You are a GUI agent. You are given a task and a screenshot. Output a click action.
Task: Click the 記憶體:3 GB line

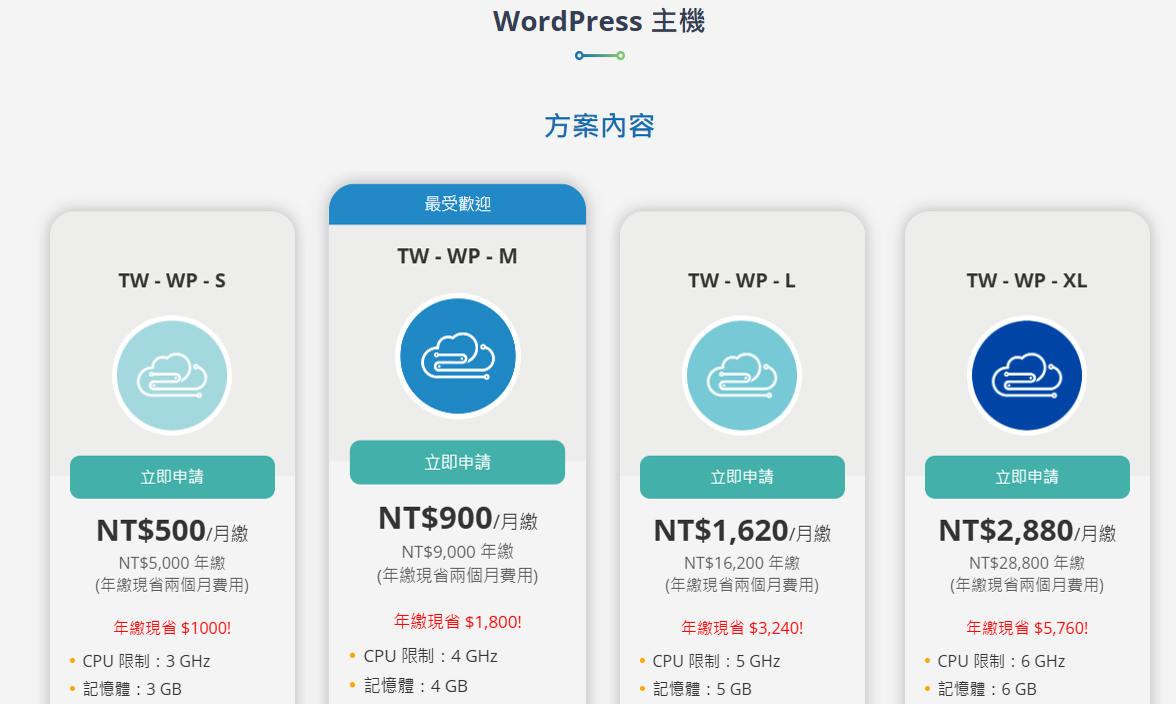pos(132,689)
